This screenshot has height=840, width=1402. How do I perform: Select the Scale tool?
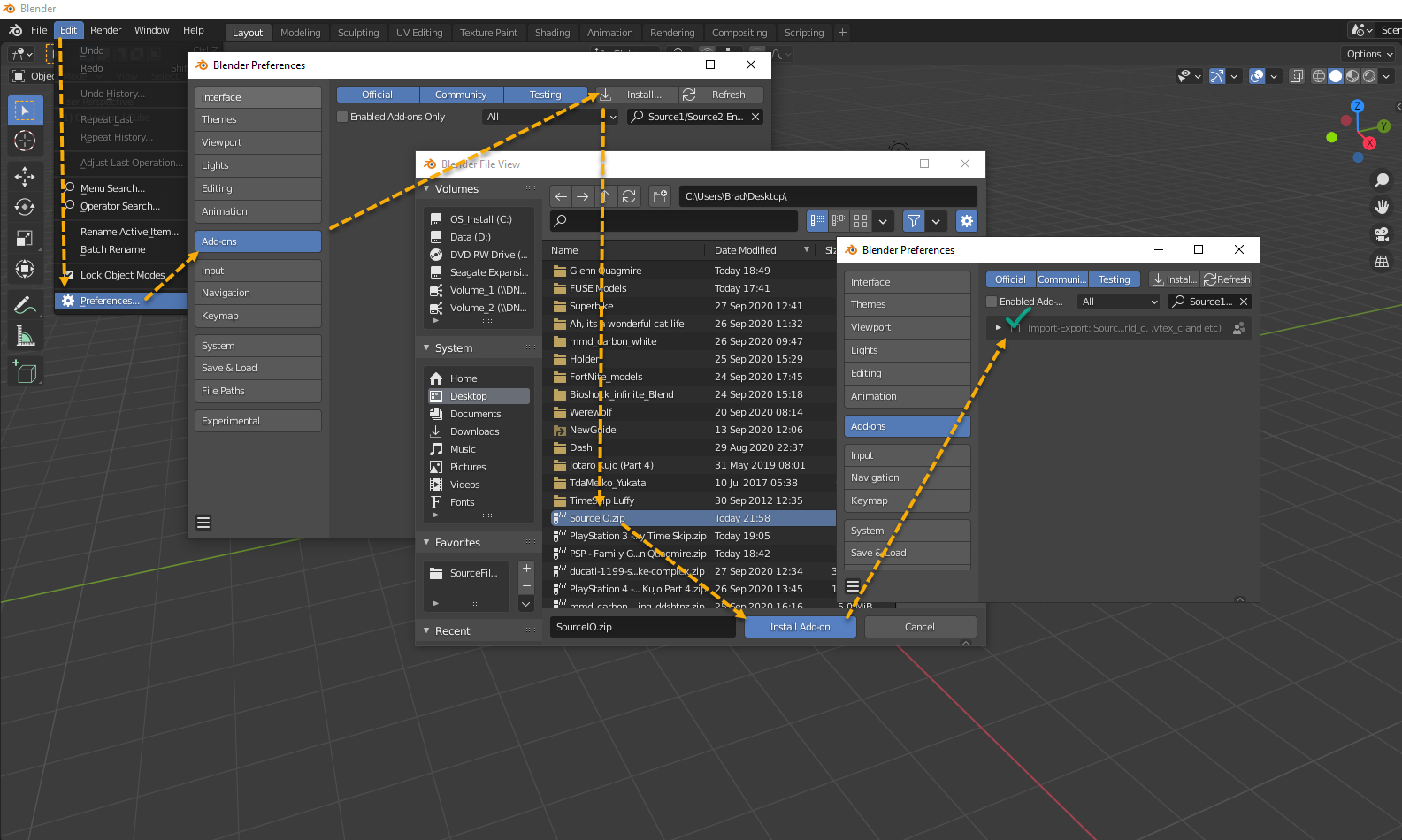25,238
